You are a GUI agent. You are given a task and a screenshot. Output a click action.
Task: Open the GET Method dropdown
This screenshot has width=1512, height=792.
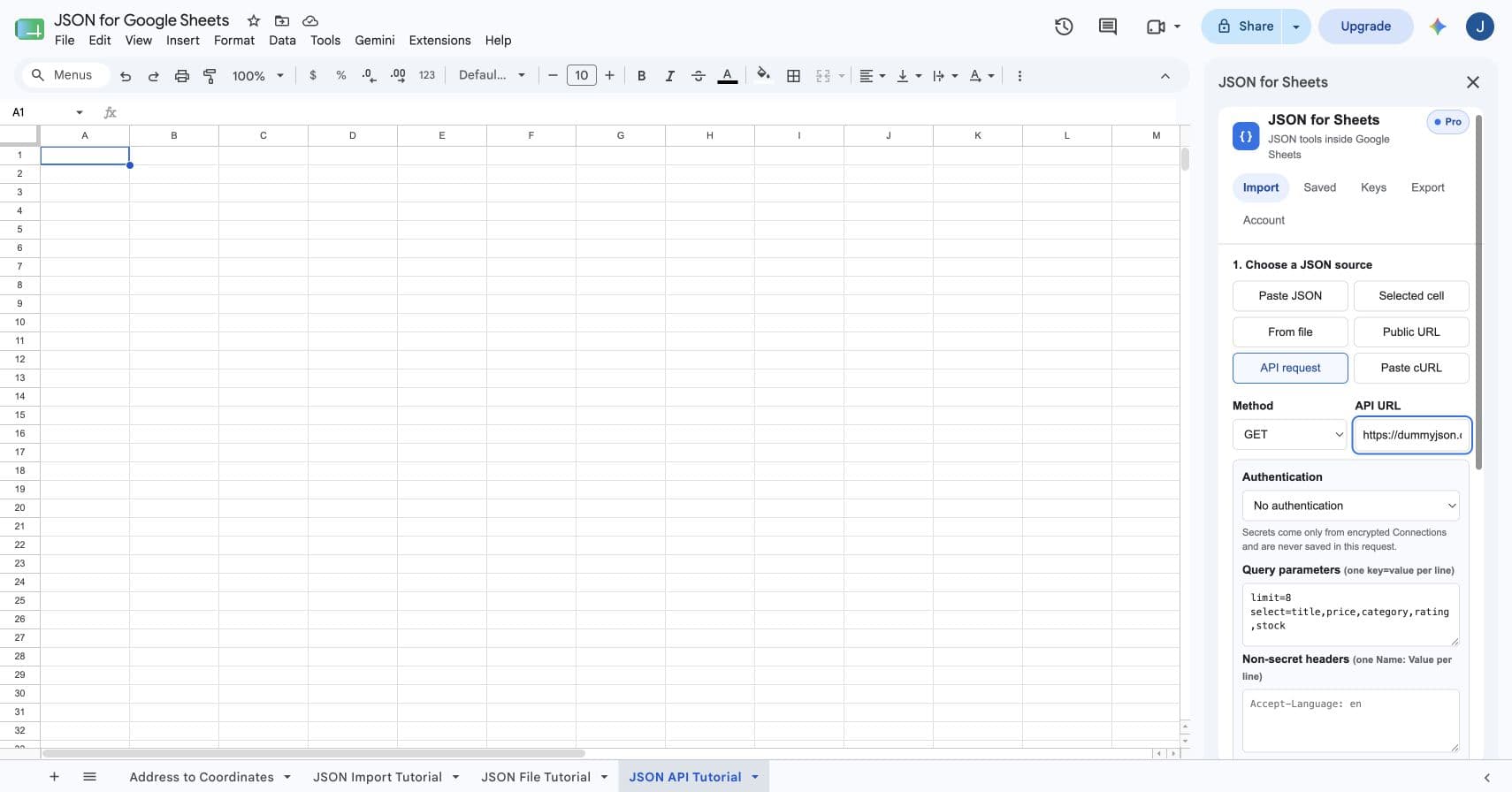pos(1290,435)
